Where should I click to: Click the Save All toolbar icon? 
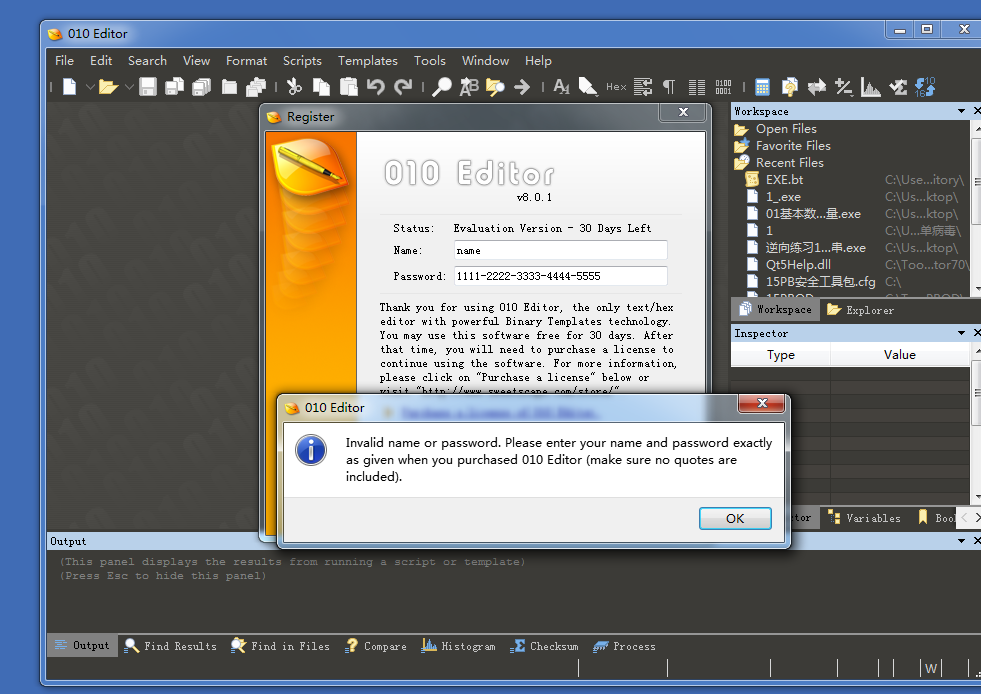pos(201,87)
